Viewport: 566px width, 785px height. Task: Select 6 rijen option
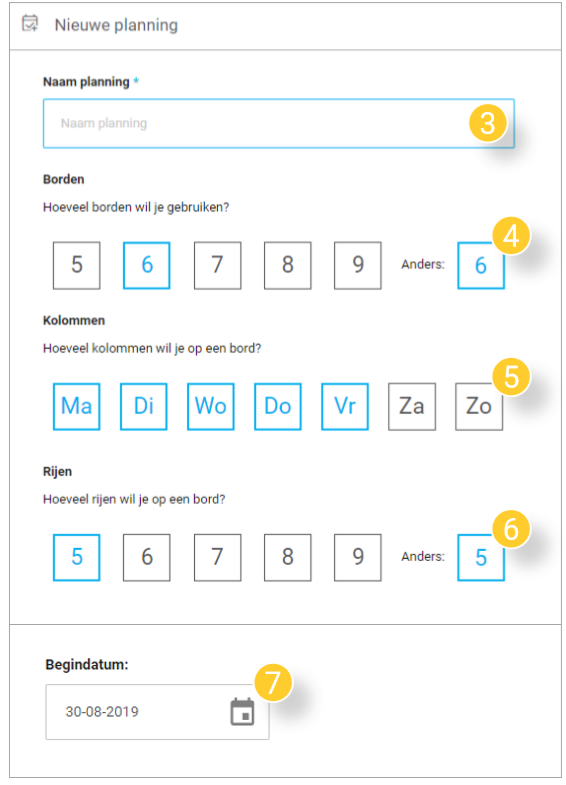point(147,557)
